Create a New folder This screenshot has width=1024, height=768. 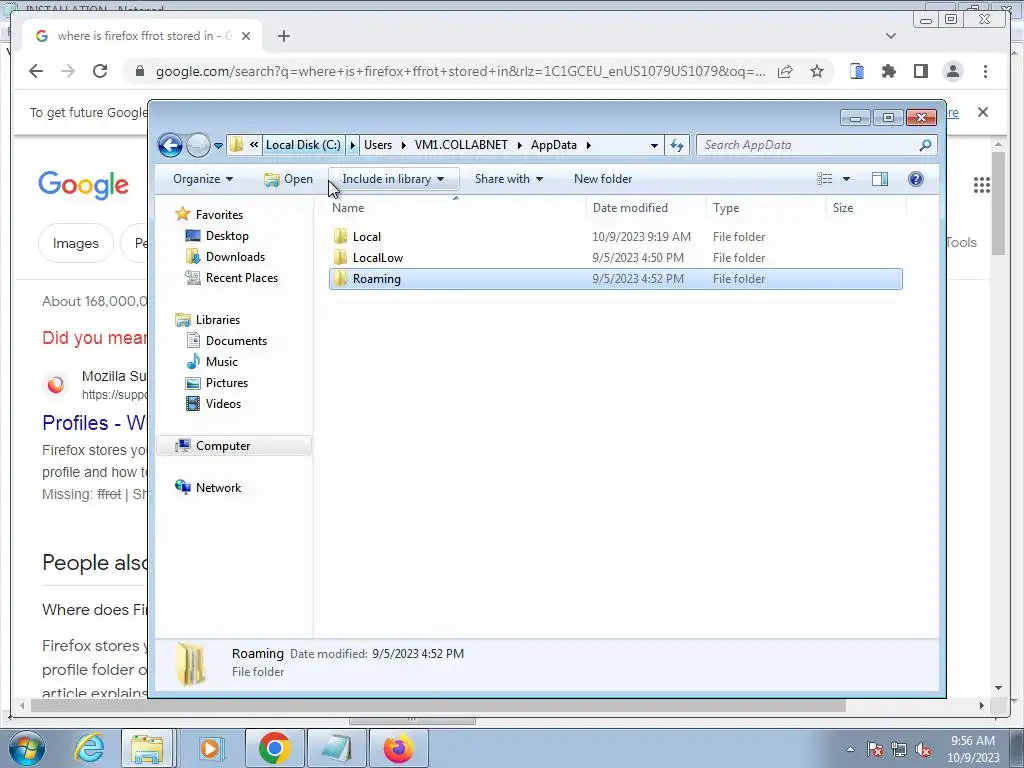click(603, 179)
